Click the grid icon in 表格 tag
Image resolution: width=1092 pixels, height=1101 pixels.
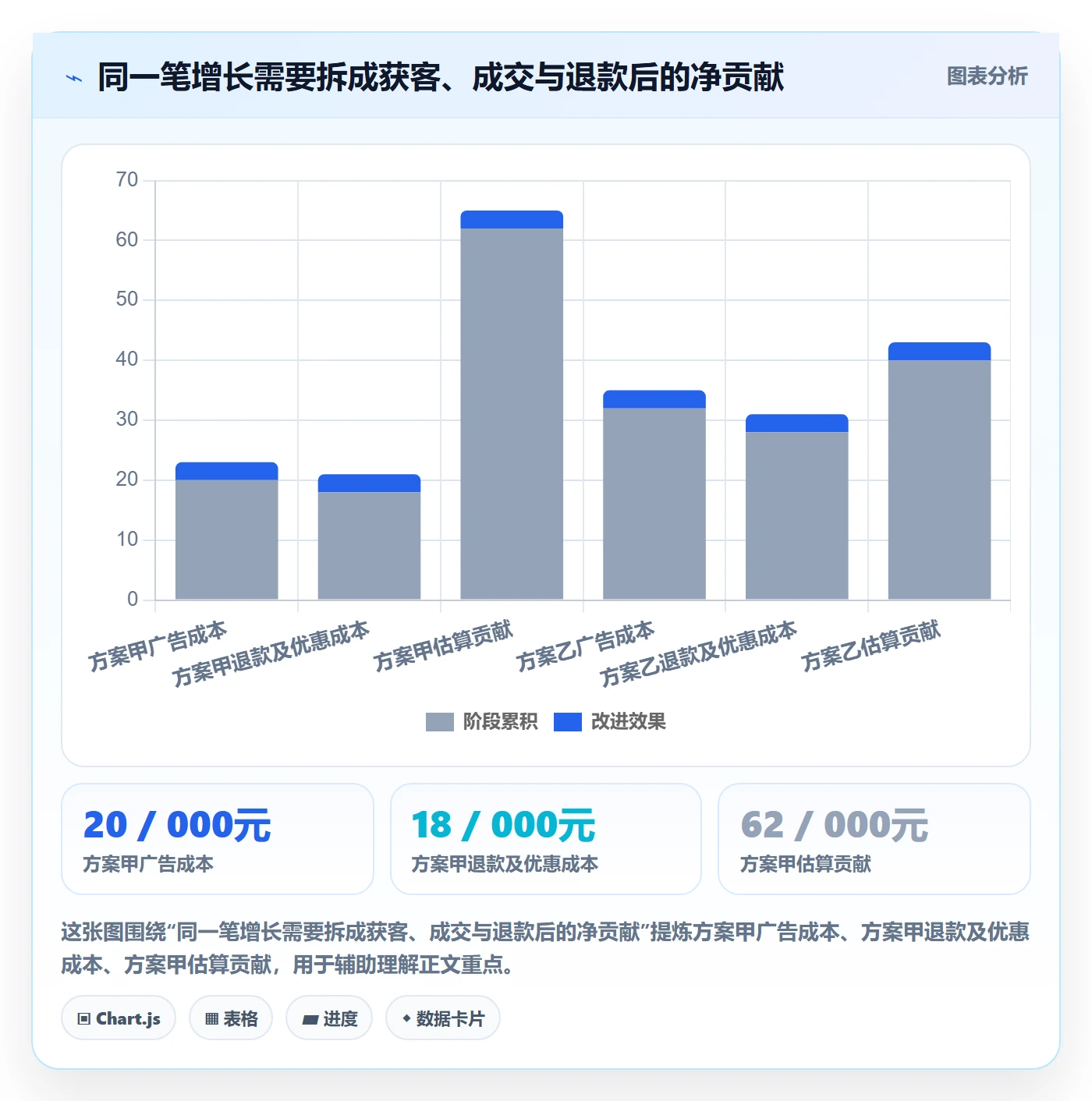tap(211, 1019)
